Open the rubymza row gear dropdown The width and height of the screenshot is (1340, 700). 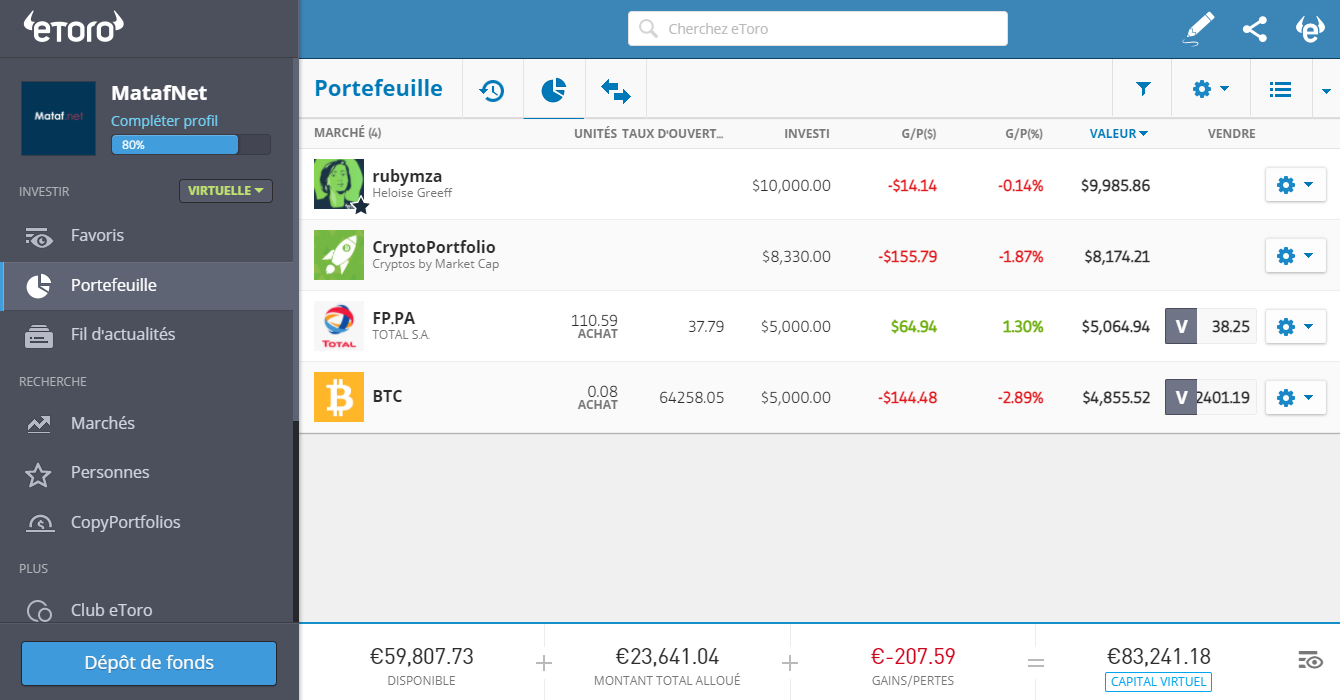point(1296,185)
